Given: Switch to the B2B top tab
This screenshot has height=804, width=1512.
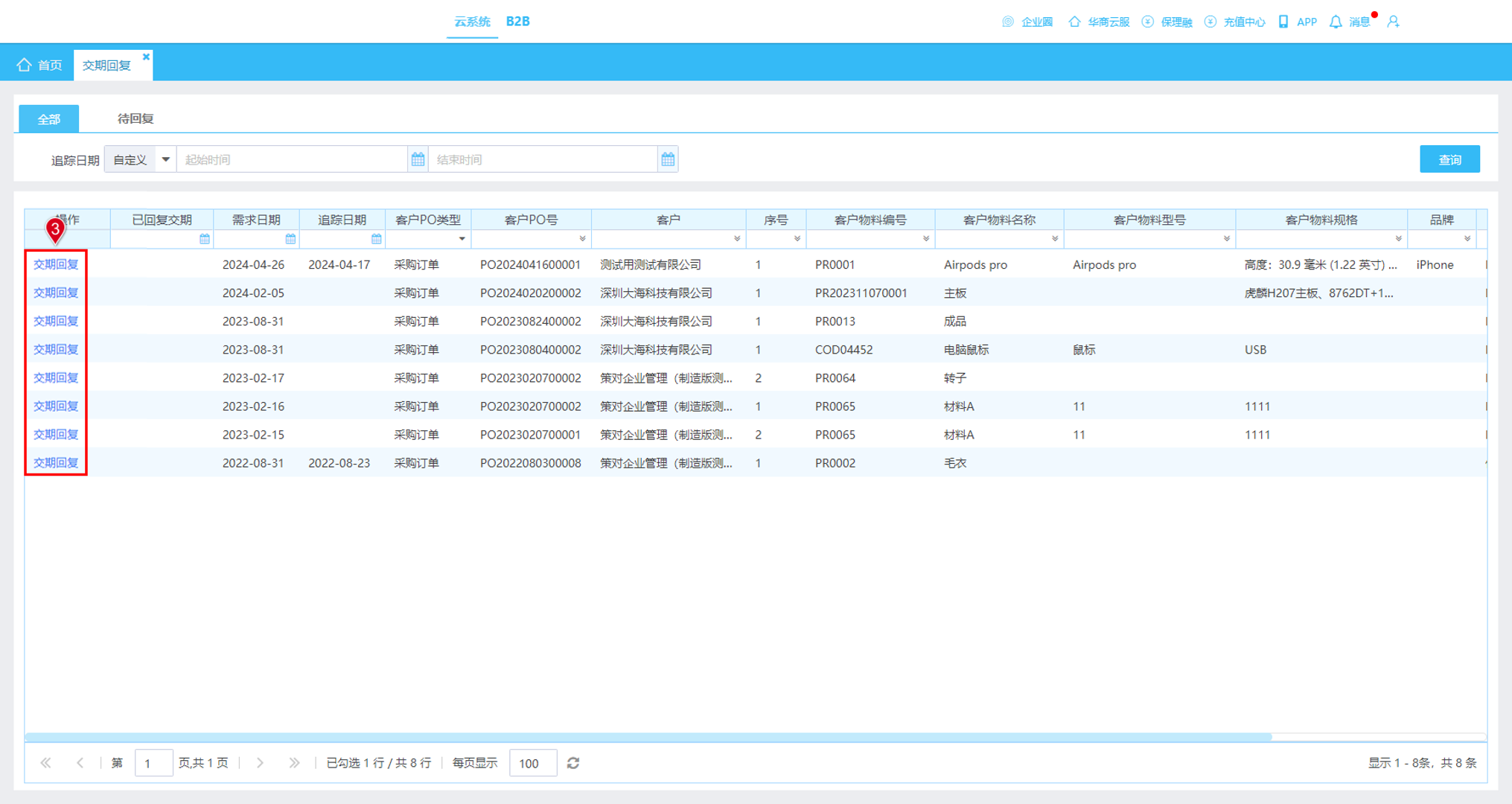Looking at the screenshot, I should click(517, 22).
